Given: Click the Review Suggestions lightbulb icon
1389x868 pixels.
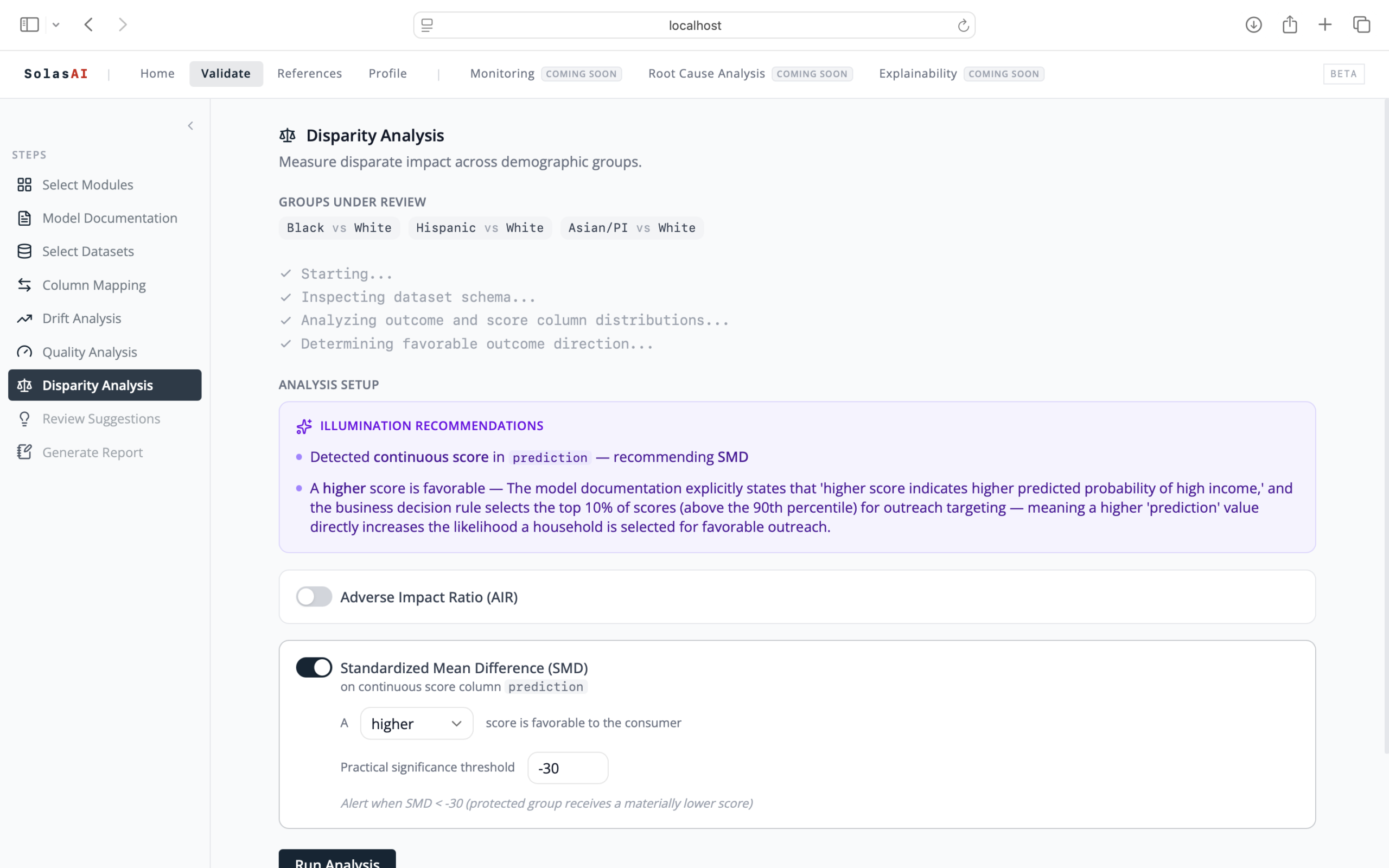Looking at the screenshot, I should [24, 418].
